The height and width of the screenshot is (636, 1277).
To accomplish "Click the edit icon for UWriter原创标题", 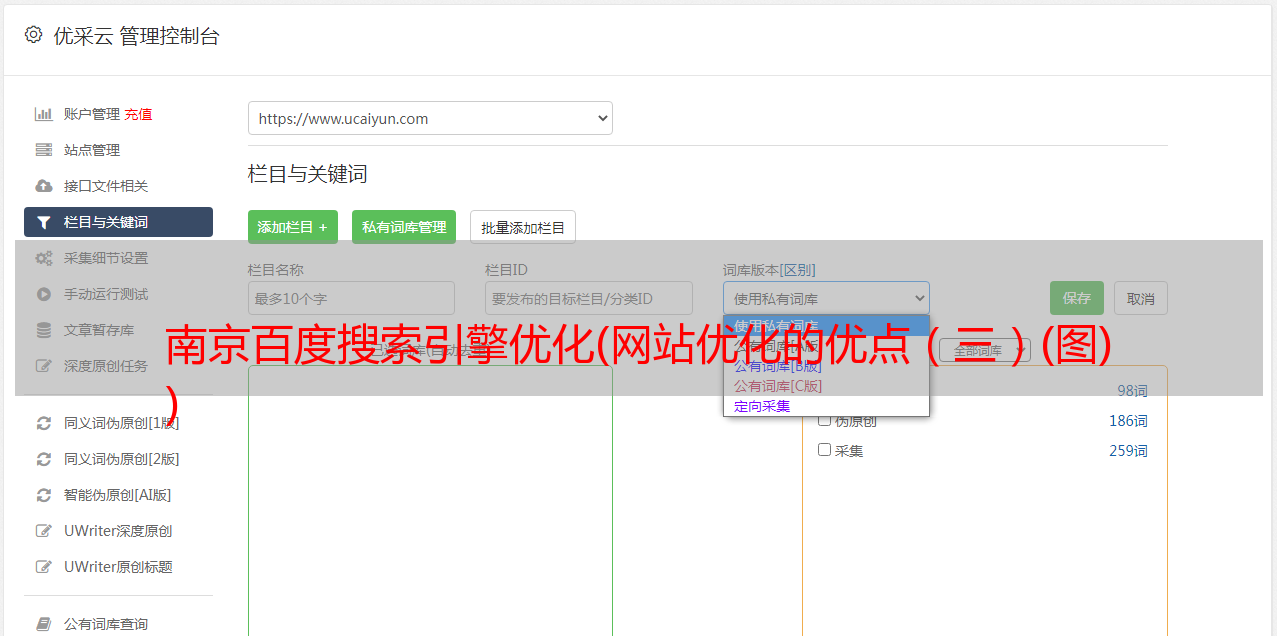I will tap(44, 567).
